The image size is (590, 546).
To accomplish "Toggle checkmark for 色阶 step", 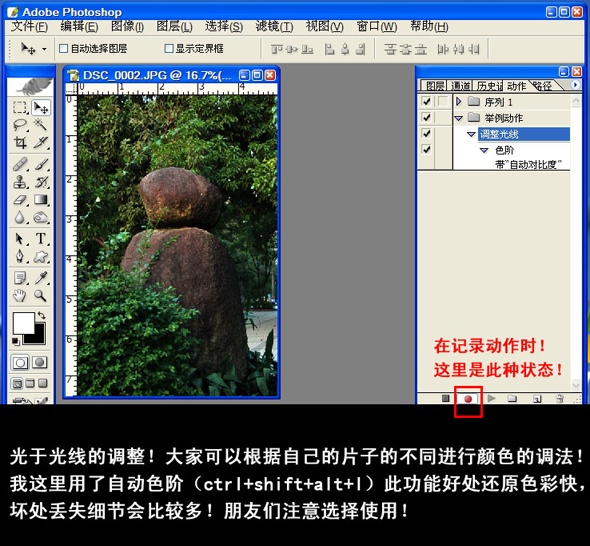I will click(x=426, y=150).
